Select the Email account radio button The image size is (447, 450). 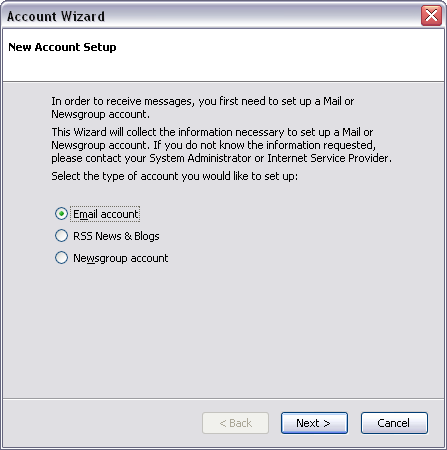click(x=61, y=214)
